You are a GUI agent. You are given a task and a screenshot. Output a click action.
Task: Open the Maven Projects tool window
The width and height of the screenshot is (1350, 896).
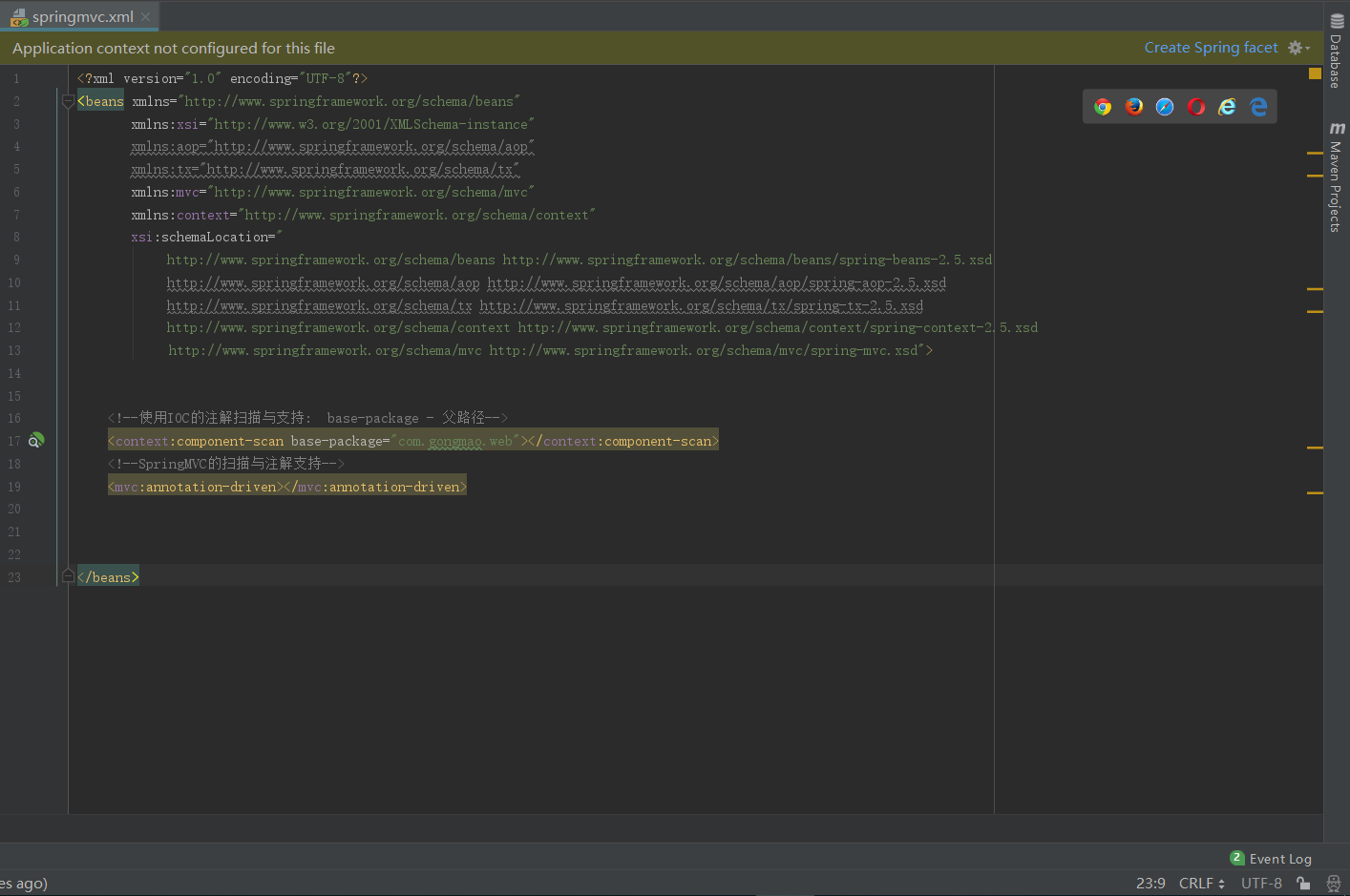1337,177
